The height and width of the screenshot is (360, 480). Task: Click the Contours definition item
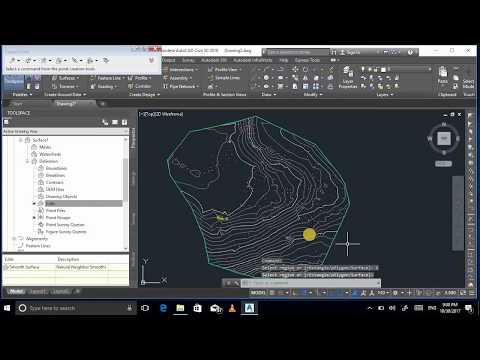click(x=54, y=182)
